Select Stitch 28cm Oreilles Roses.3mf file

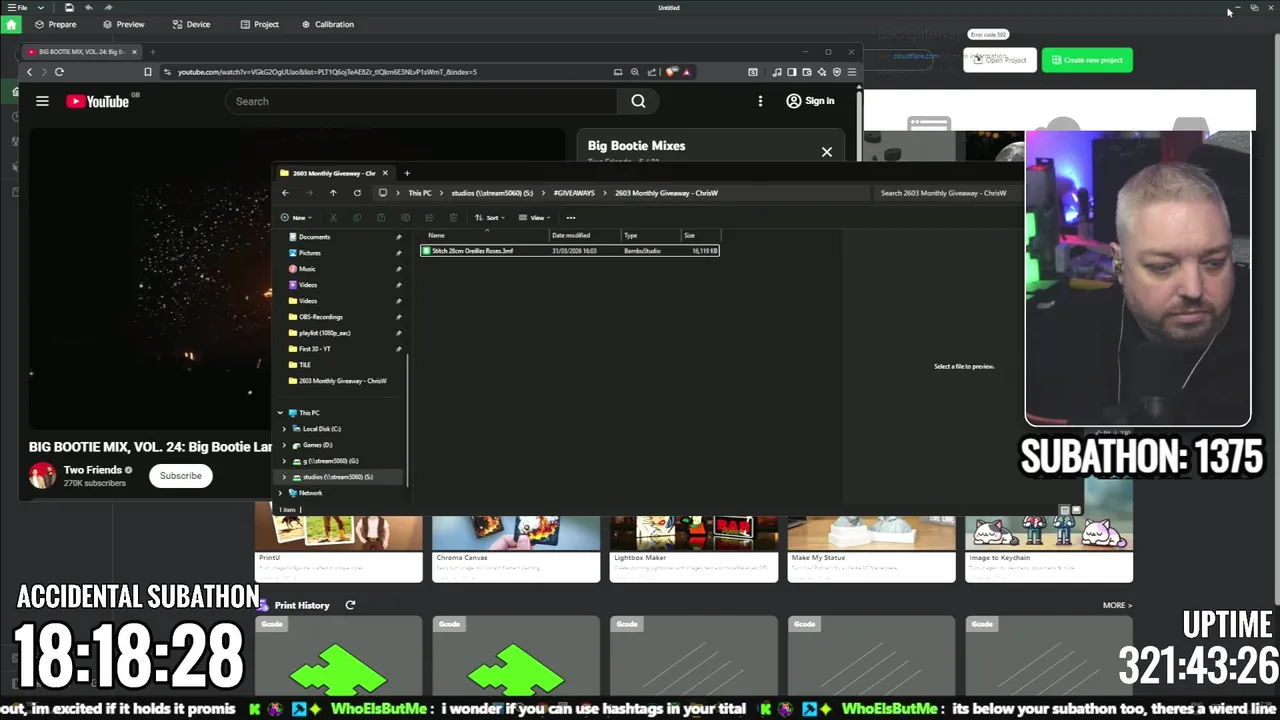569,251
